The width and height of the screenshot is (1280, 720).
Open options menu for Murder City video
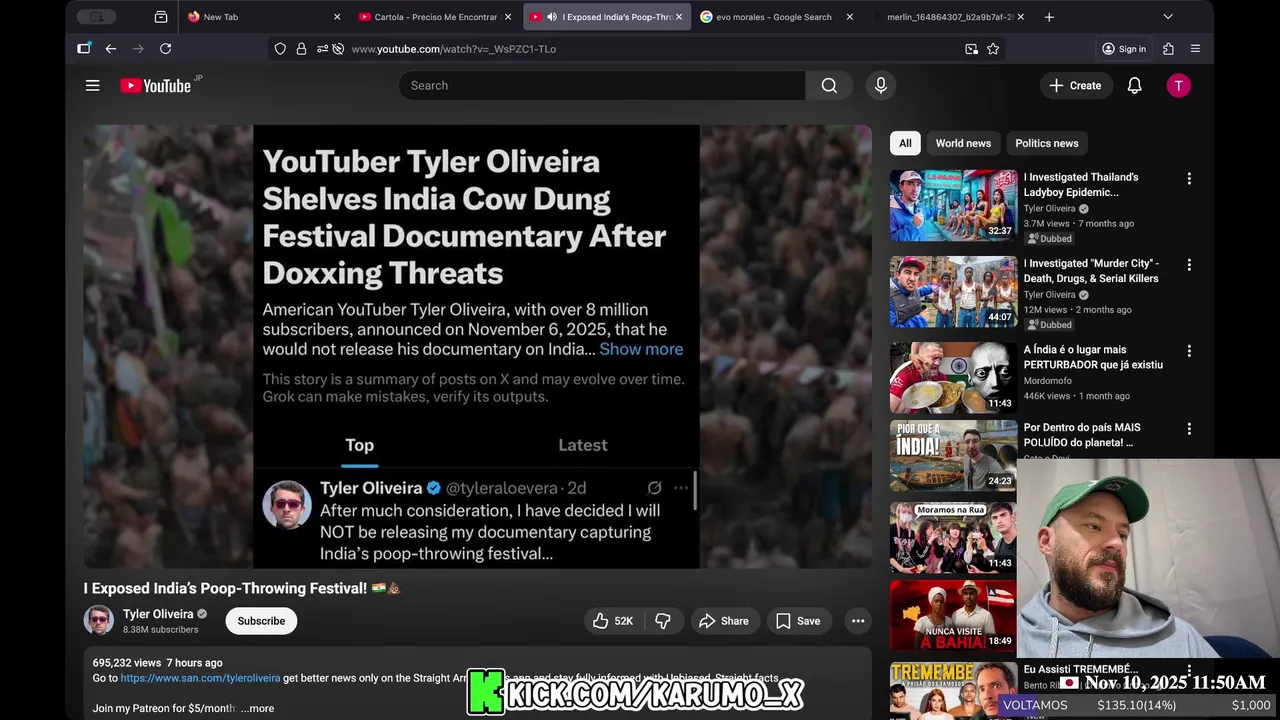pos(1189,265)
